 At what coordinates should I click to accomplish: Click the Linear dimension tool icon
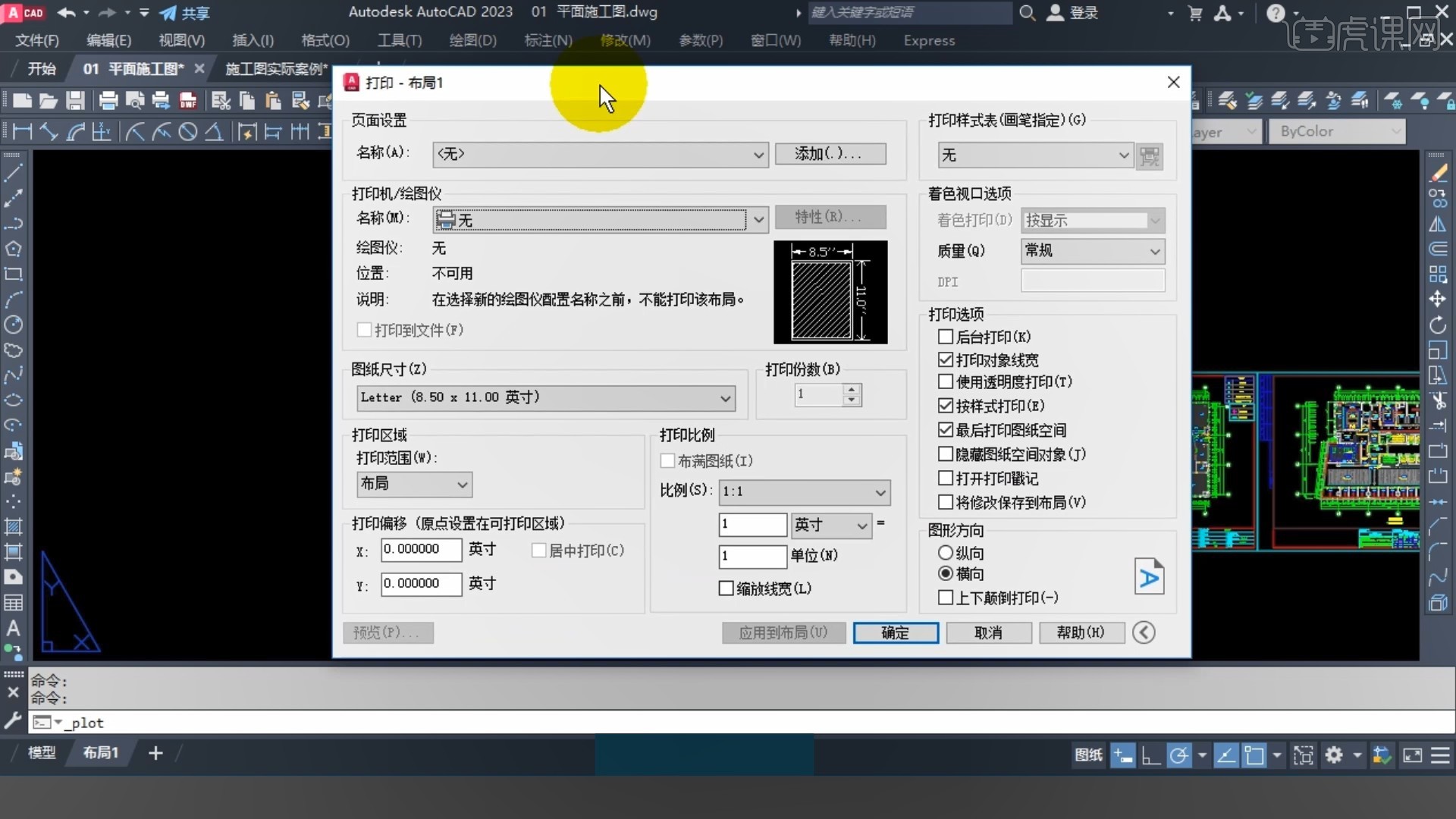22,132
